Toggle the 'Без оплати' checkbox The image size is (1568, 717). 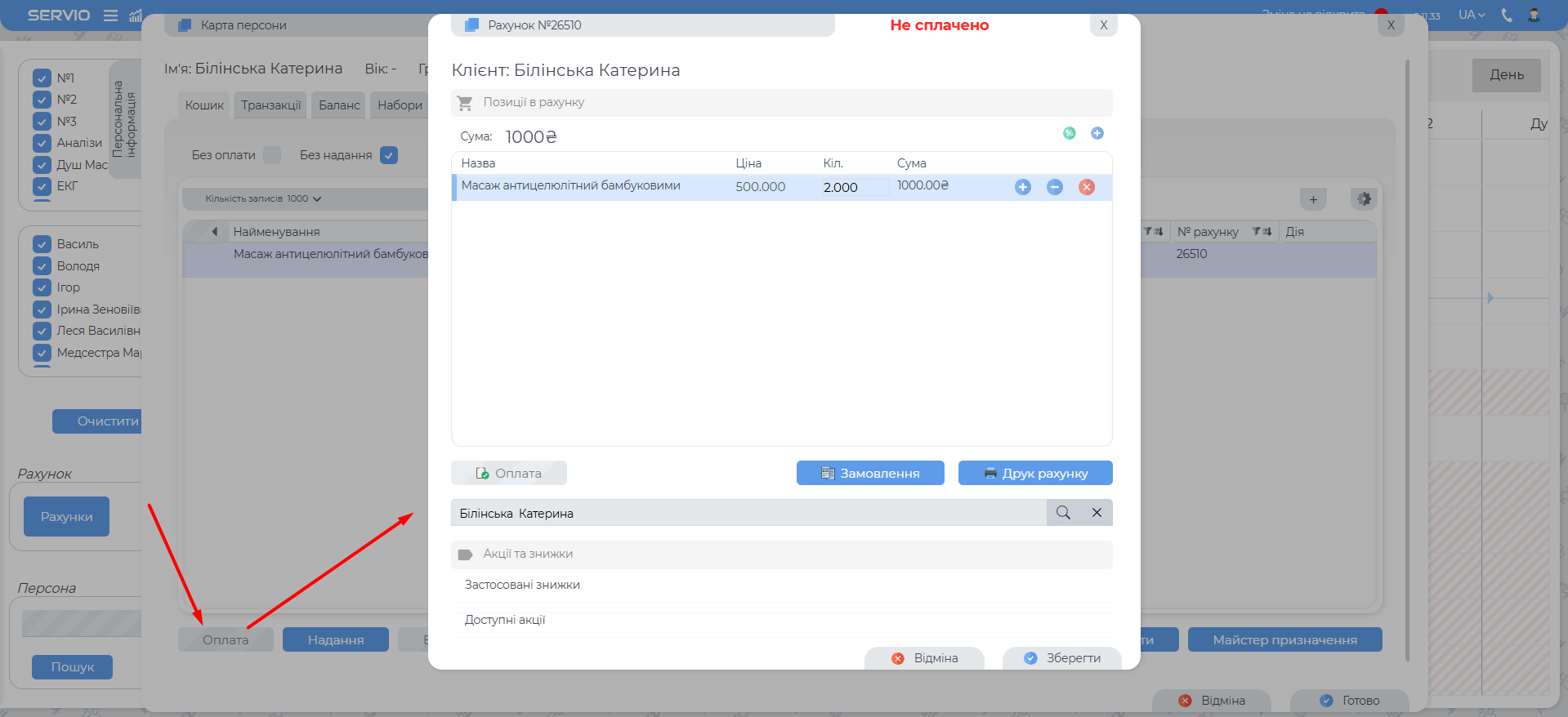point(272,155)
